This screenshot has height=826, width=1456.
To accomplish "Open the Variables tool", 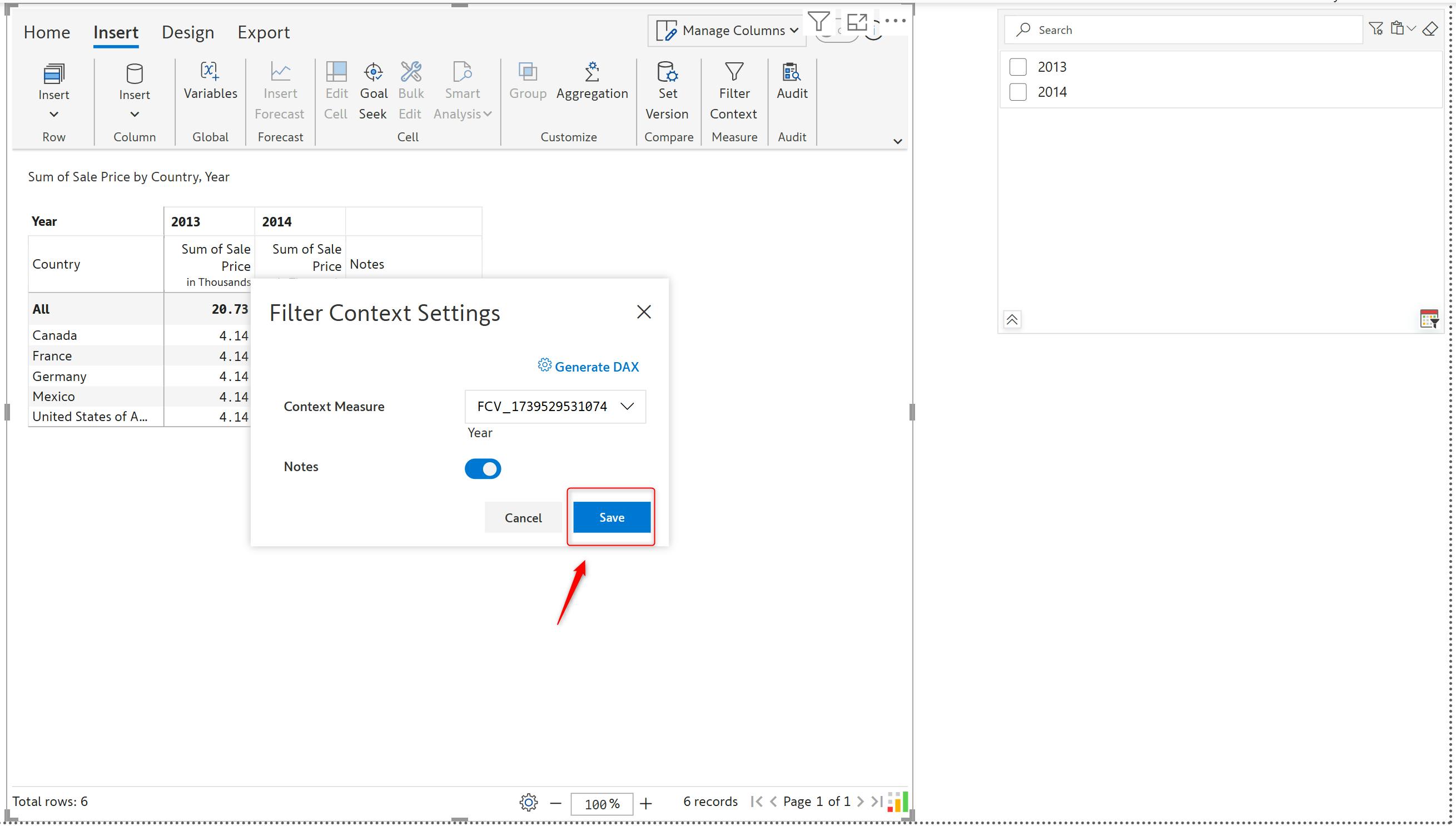I will pos(210,73).
